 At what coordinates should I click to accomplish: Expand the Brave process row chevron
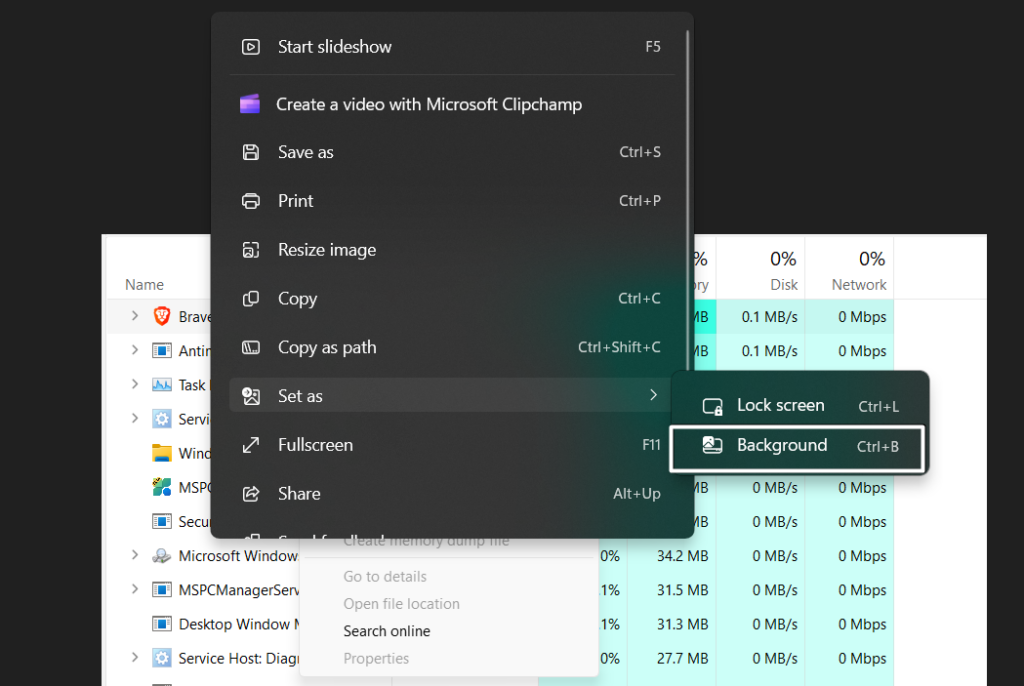[x=134, y=317]
